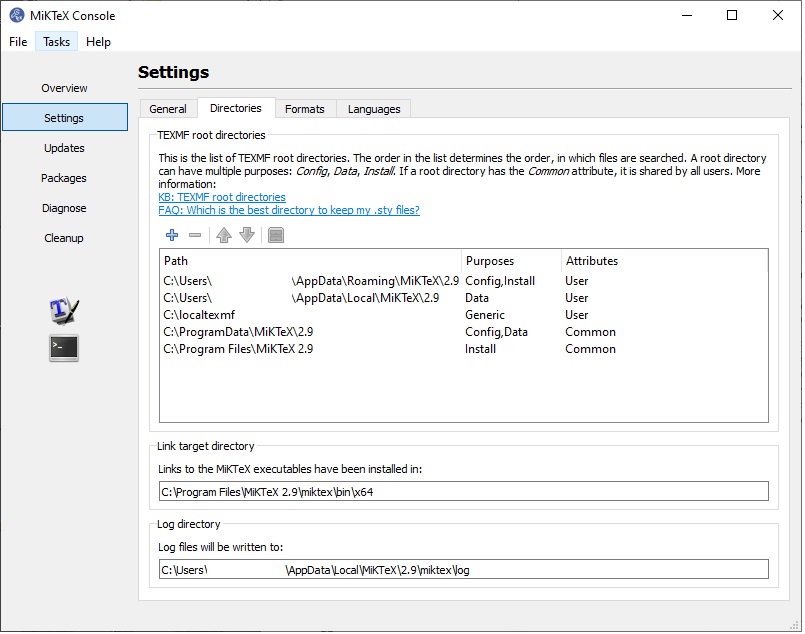The image size is (805, 634).
Task: Select the Directories tab
Action: click(x=236, y=108)
